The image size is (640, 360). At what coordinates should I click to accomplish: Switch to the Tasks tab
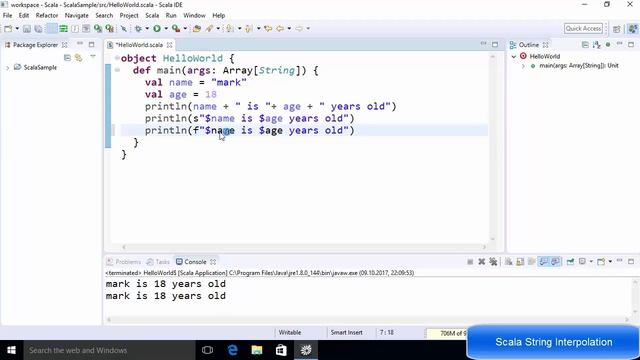tap(158, 262)
